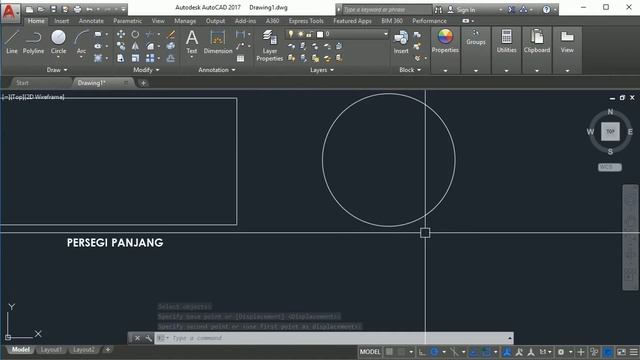
Task: Select the Mirror tool
Action: pos(135,46)
